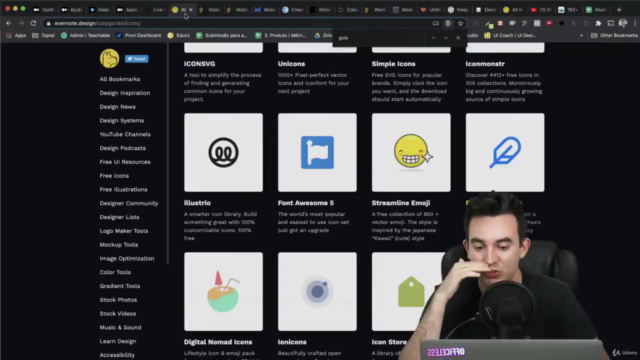Select Image Optimization category
Screen dimensions: 640x360
pos(127,259)
